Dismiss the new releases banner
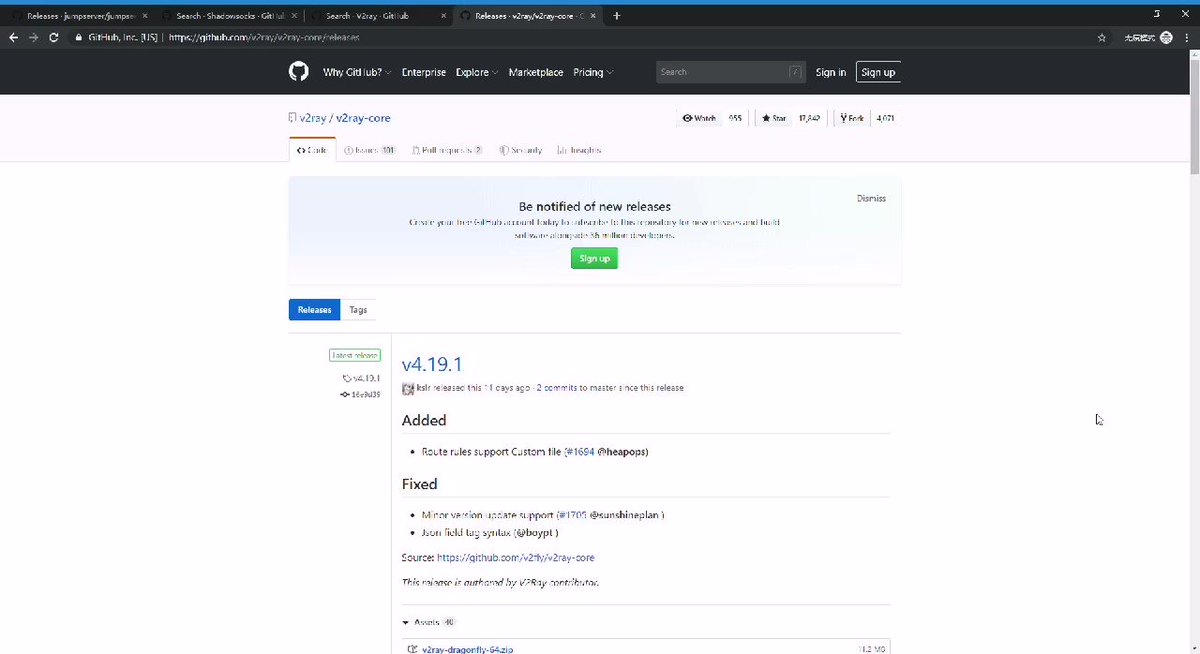This screenshot has height=654, width=1200. pyautogui.click(x=871, y=198)
